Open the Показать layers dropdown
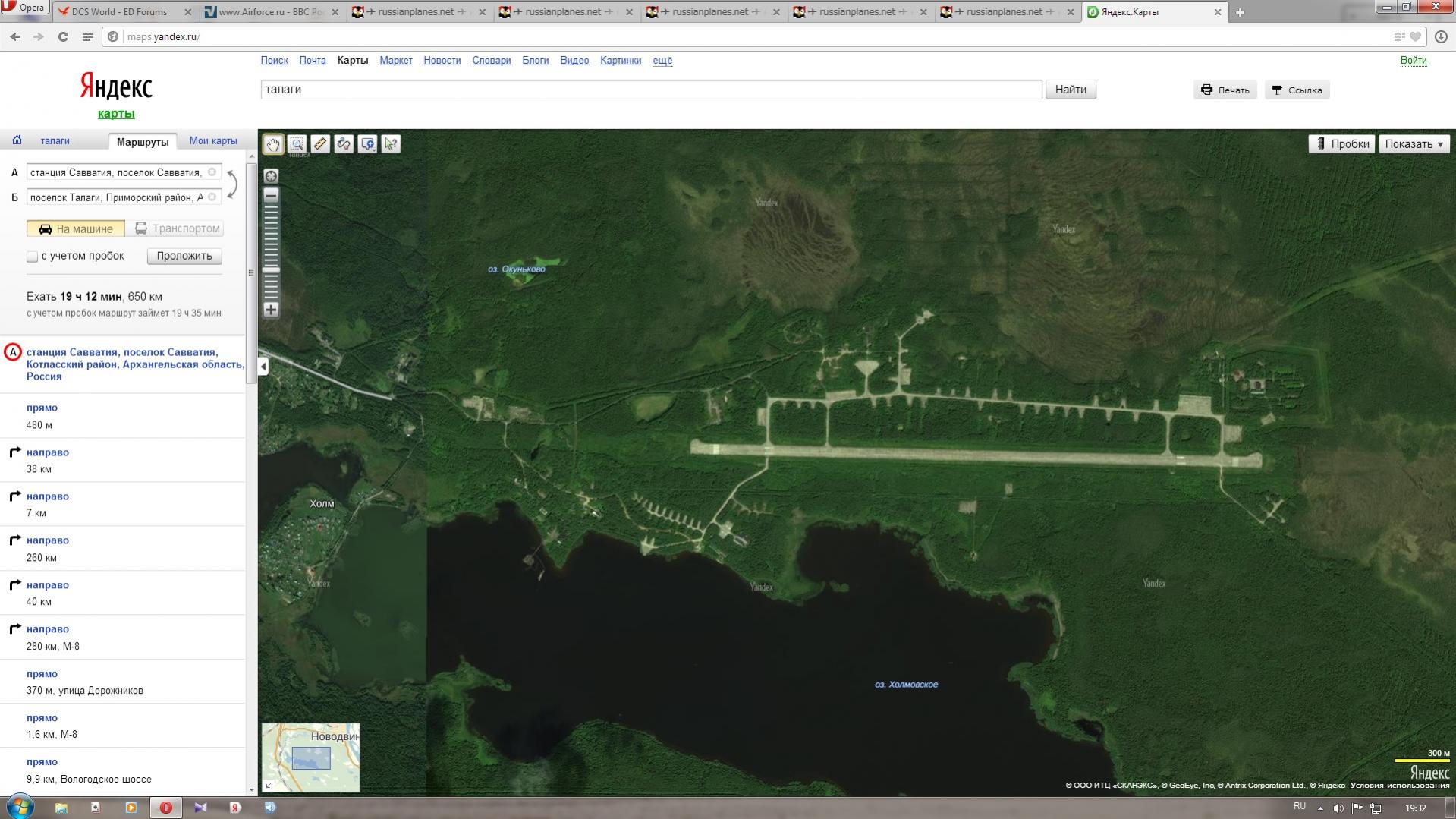 tap(1414, 144)
